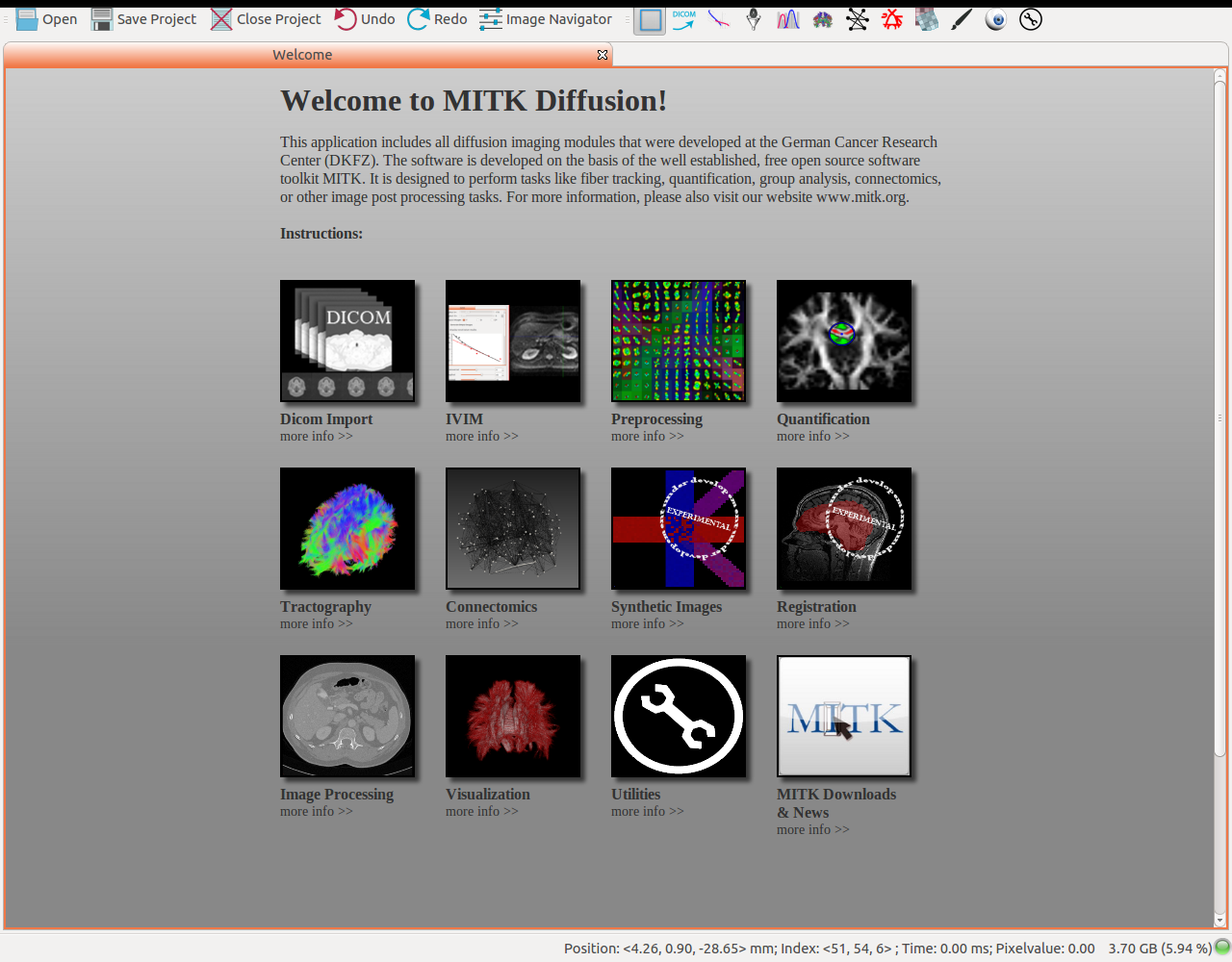Toggle the Image Navigator view
1232x962 pixels.
coord(546,19)
